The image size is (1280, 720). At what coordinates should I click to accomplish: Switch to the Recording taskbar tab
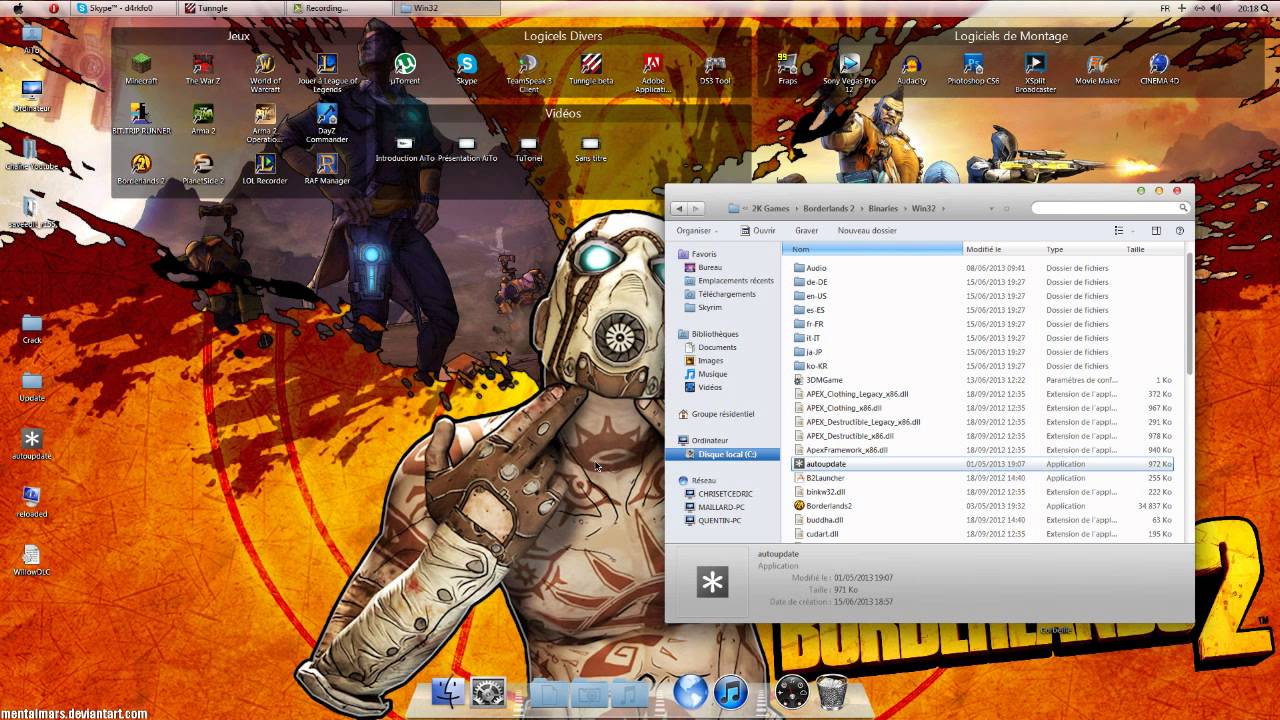(337, 8)
